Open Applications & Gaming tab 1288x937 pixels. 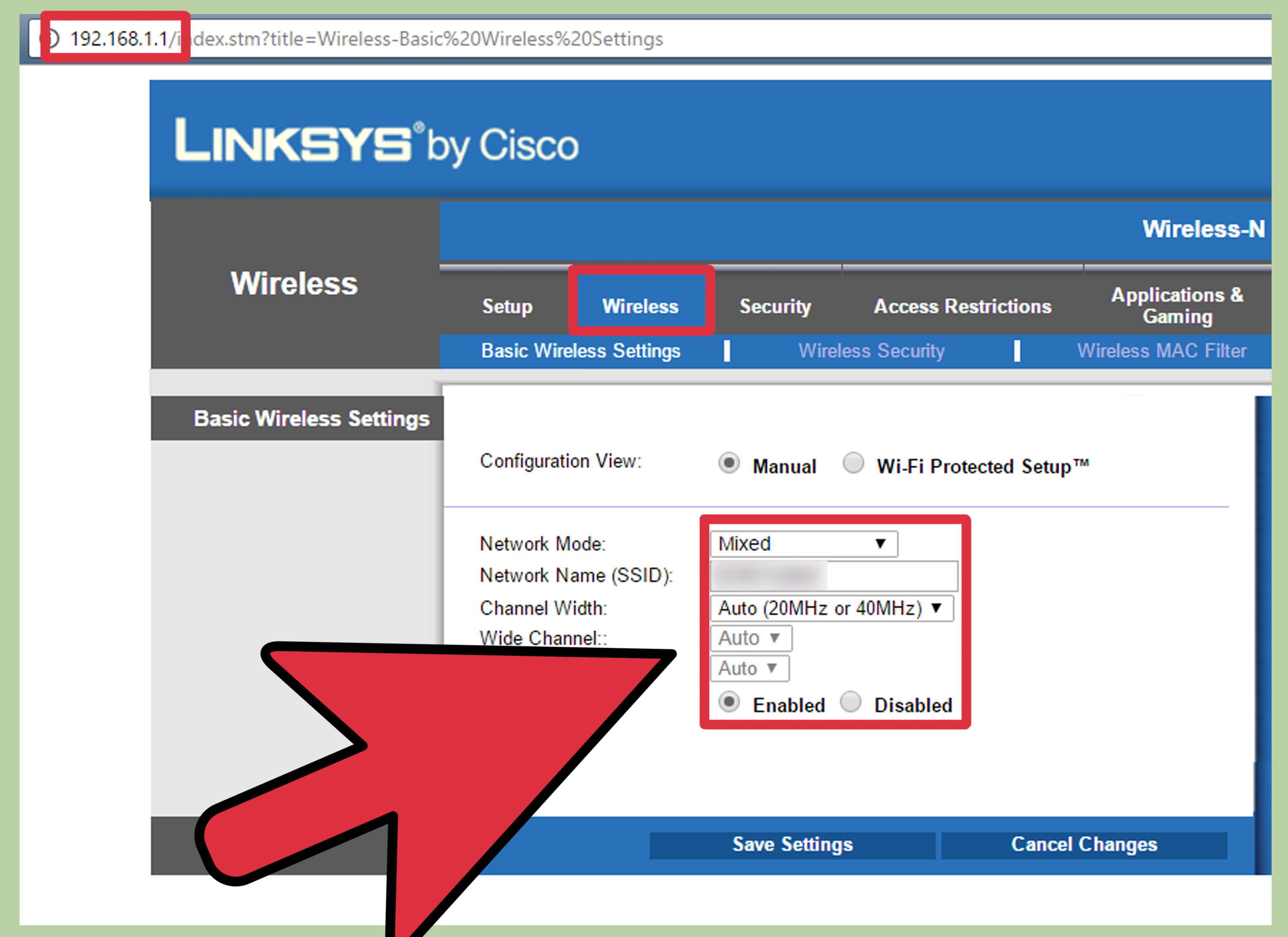point(1177,305)
